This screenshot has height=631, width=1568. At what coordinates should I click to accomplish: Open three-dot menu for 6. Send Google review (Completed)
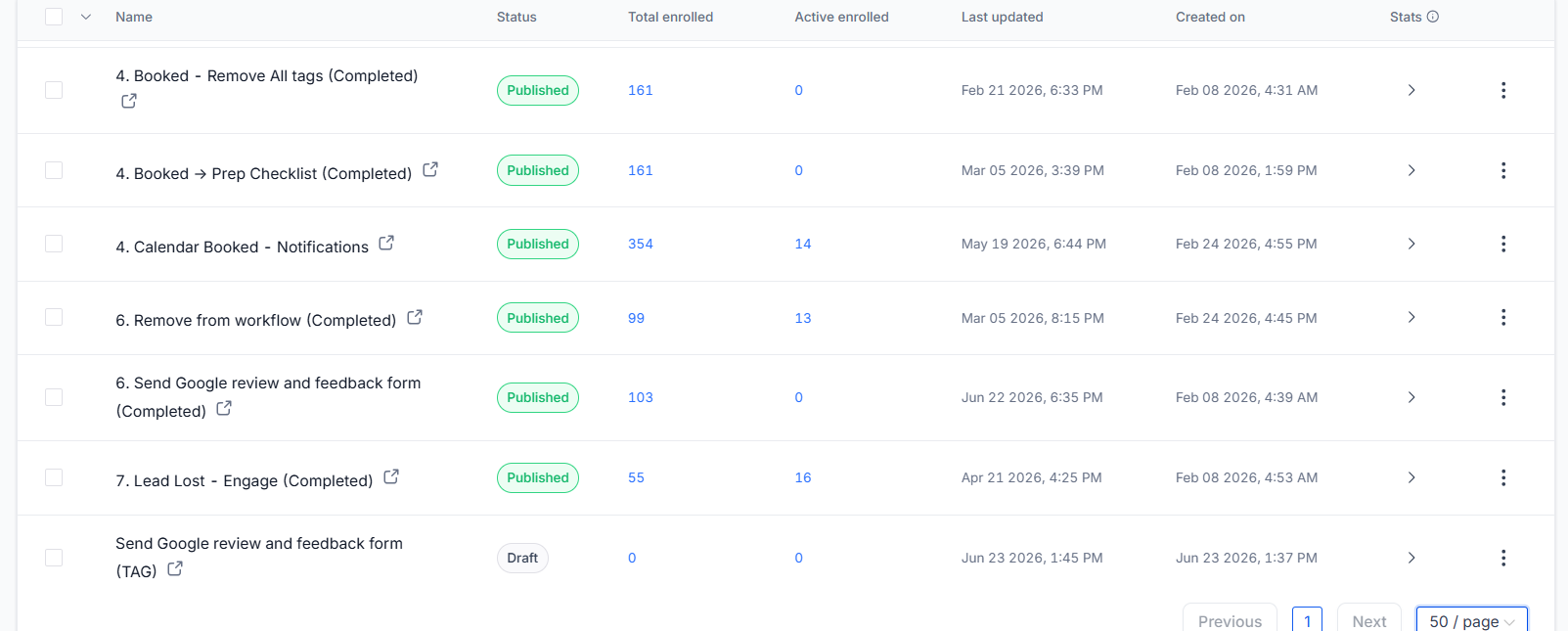click(x=1503, y=397)
